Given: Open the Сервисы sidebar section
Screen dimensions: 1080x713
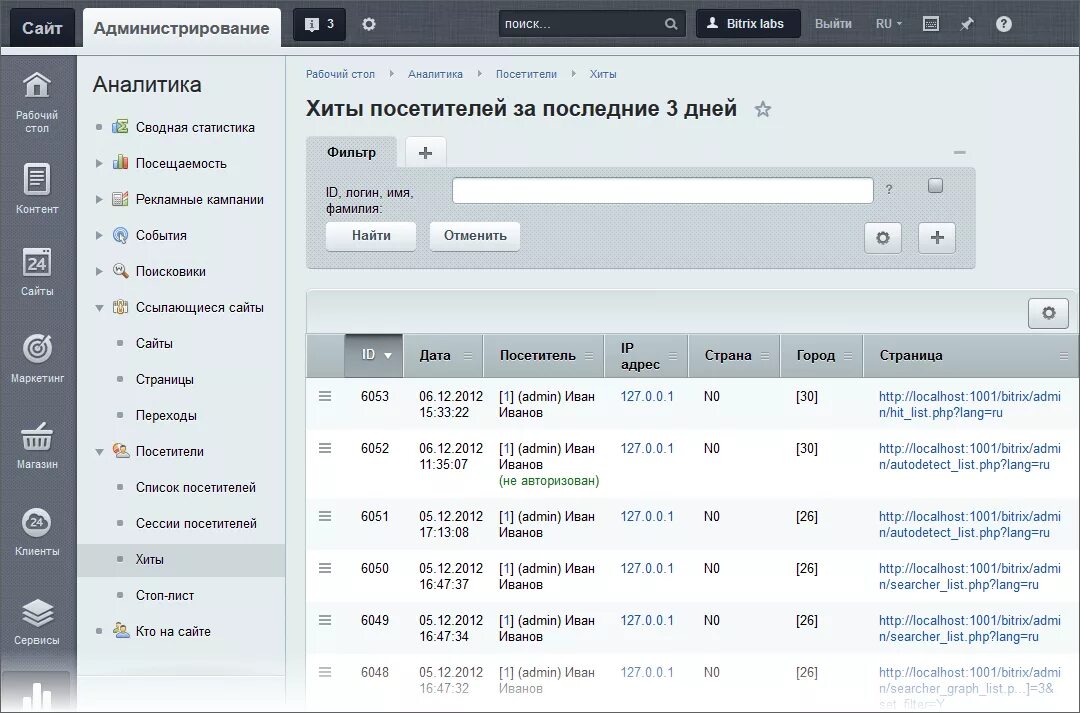Looking at the screenshot, I should [x=37, y=621].
